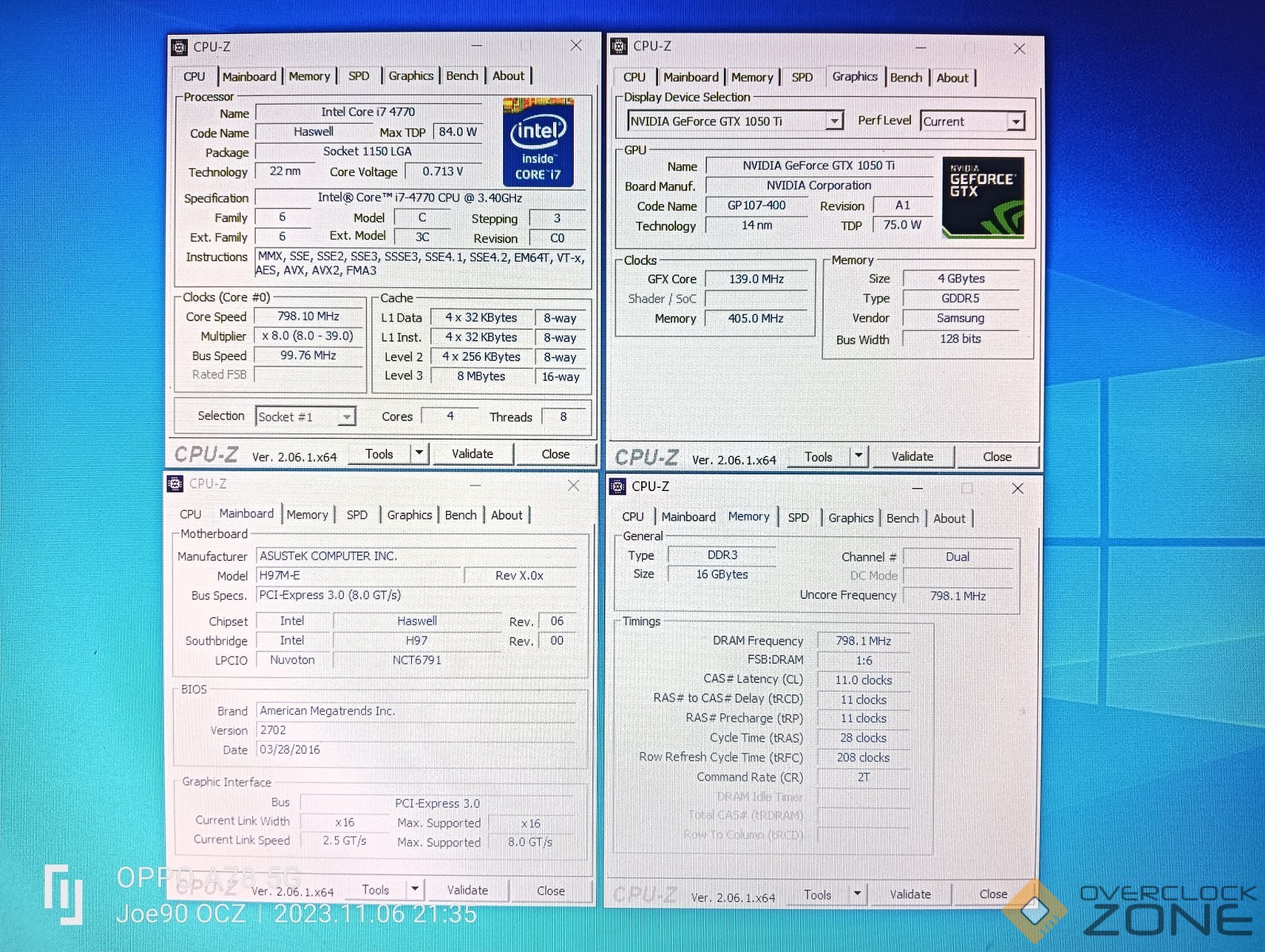
Task: Click the NVIDIA GeForce GTX logo
Action: pyautogui.click(x=983, y=198)
